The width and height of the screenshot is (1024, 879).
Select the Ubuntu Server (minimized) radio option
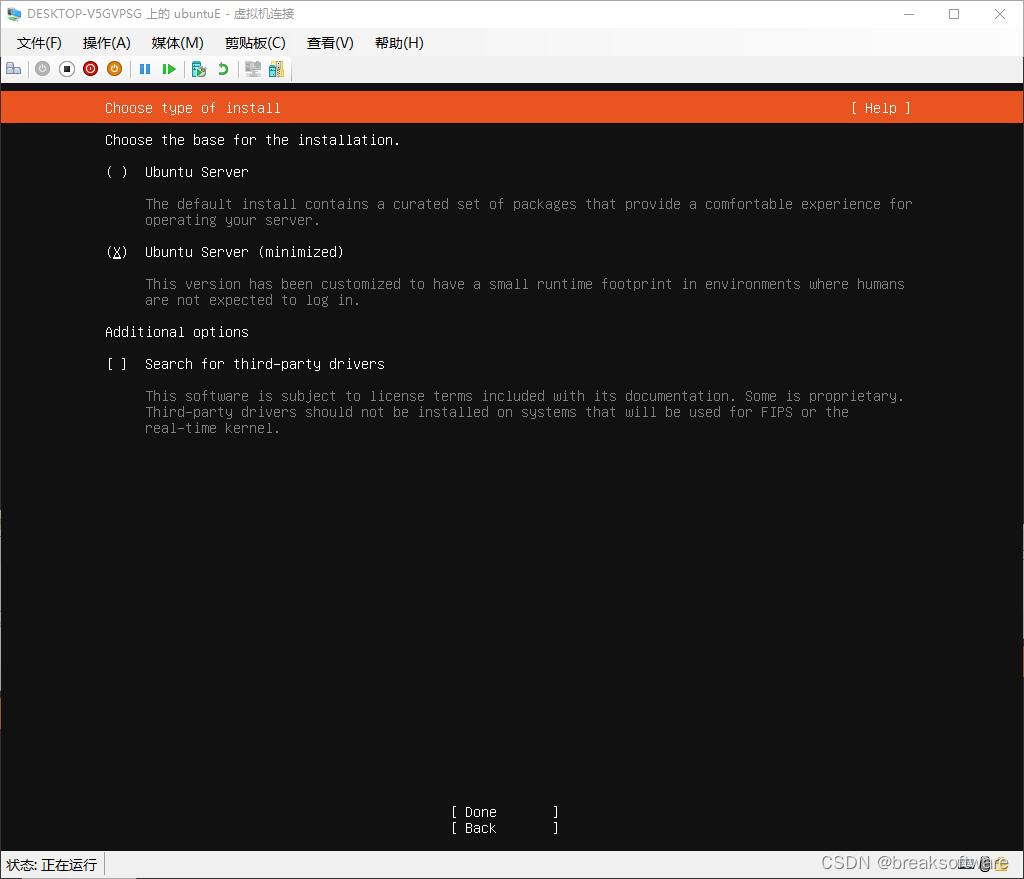[x=117, y=252]
